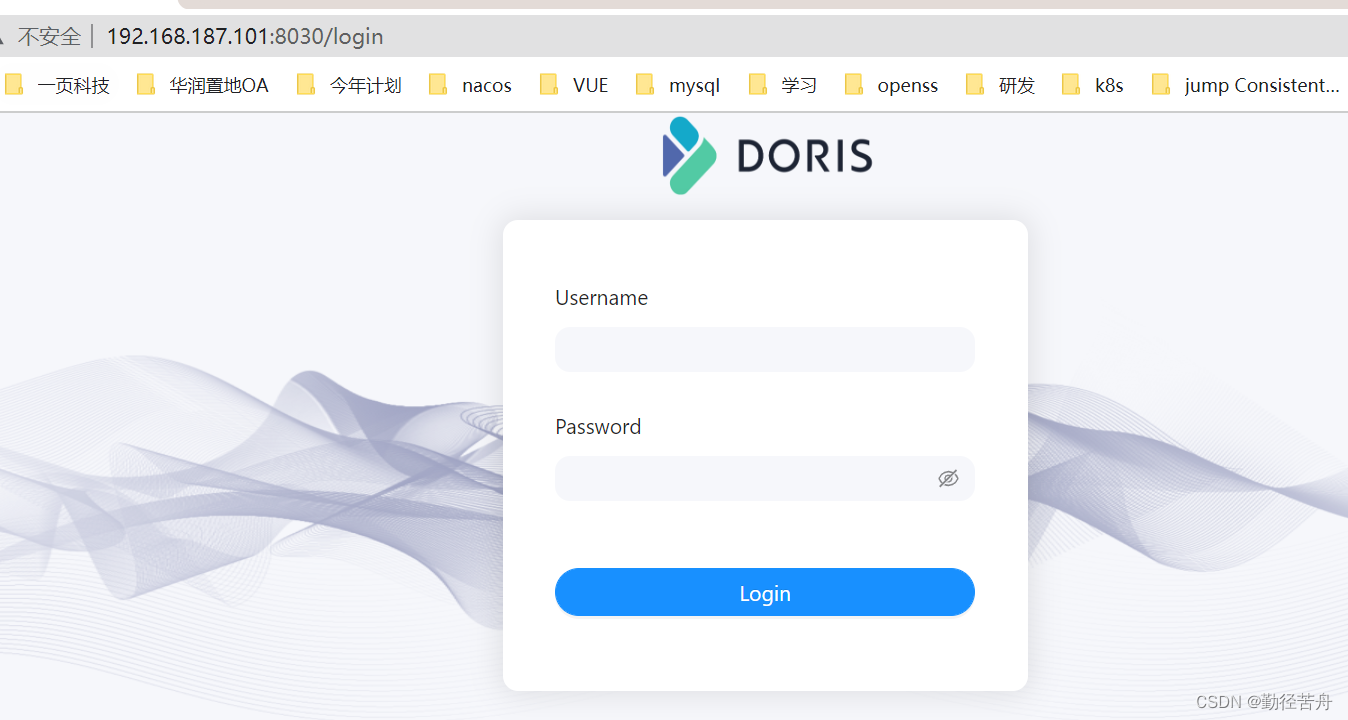
Task: Open the nacos bookmark
Action: [x=486, y=85]
